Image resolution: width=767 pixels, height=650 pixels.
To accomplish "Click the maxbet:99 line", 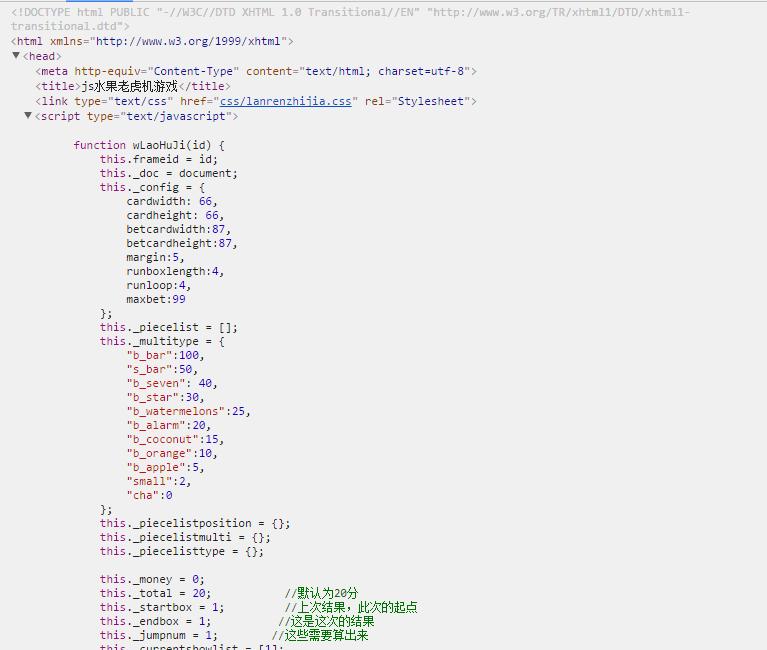I will pyautogui.click(x=155, y=299).
